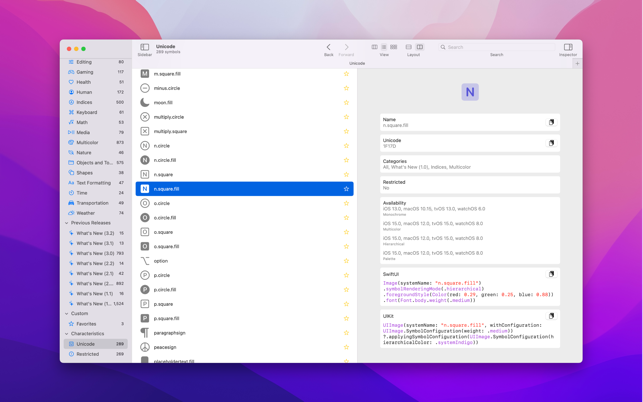Screen dimensions: 643x402
Task: Favorite the m.square.fill symbol star
Action: point(346,74)
